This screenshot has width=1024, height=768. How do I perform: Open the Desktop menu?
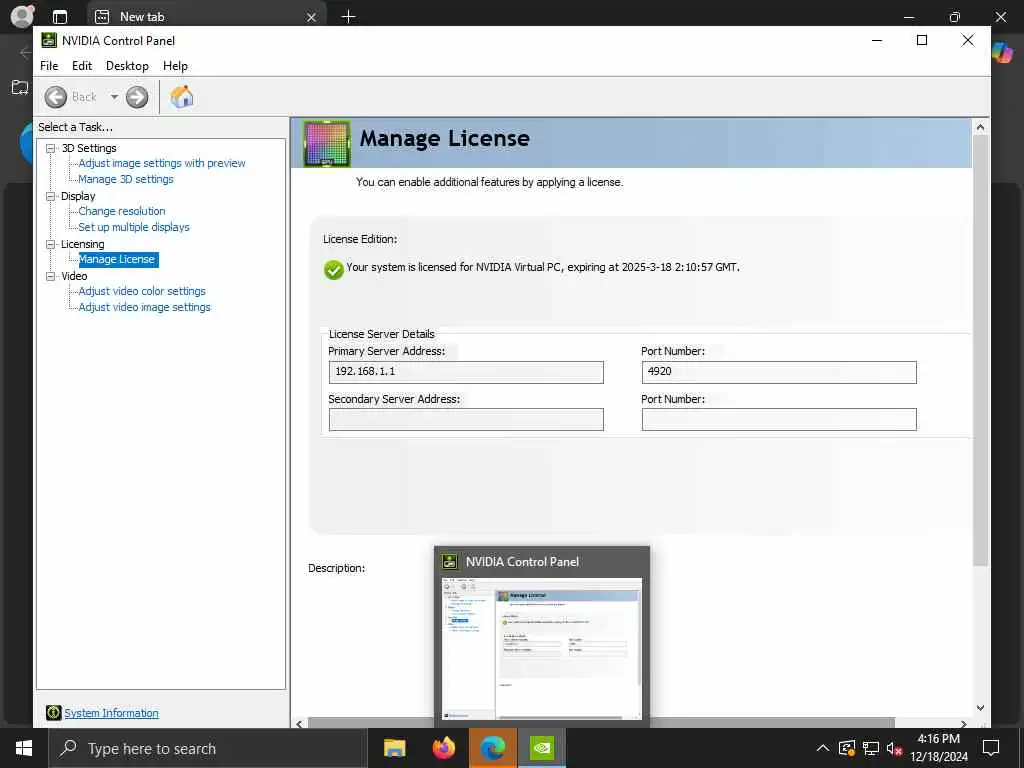(x=127, y=66)
